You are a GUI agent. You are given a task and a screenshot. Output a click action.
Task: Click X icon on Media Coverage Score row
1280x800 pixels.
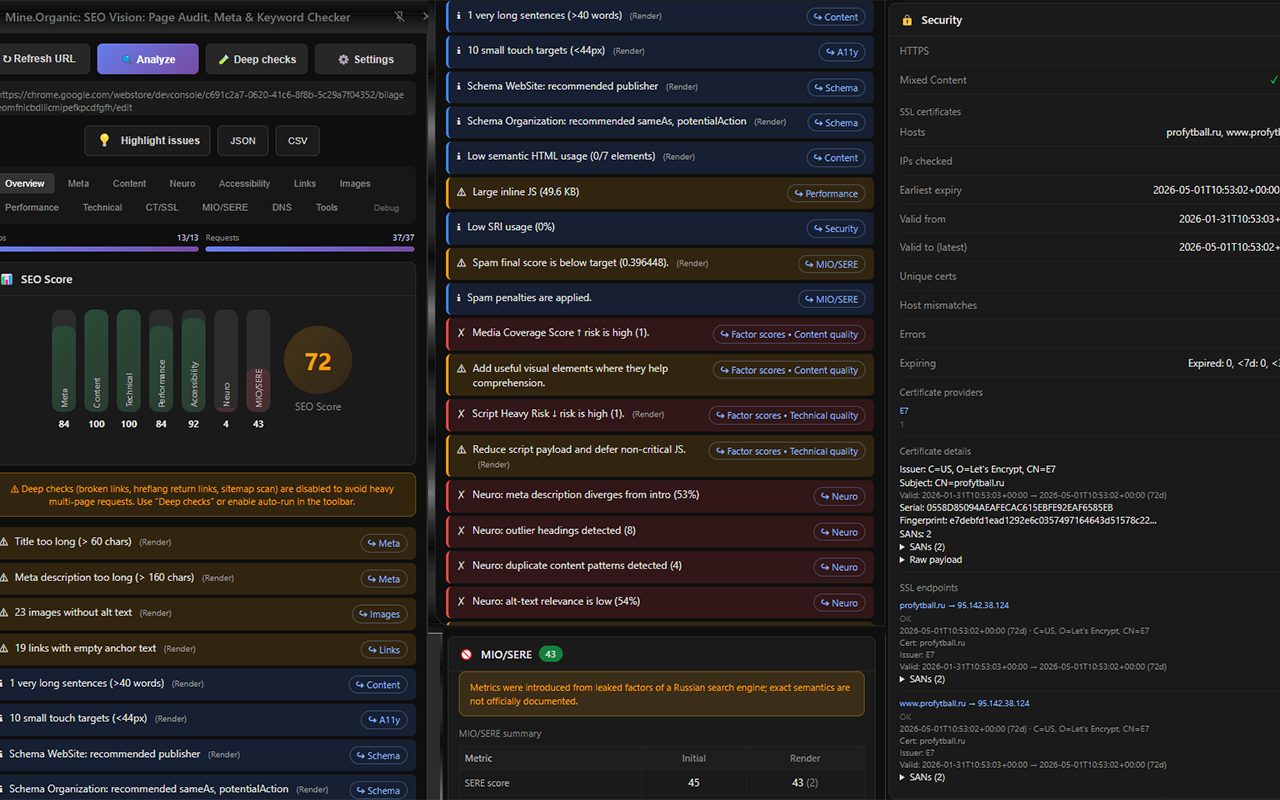461,333
